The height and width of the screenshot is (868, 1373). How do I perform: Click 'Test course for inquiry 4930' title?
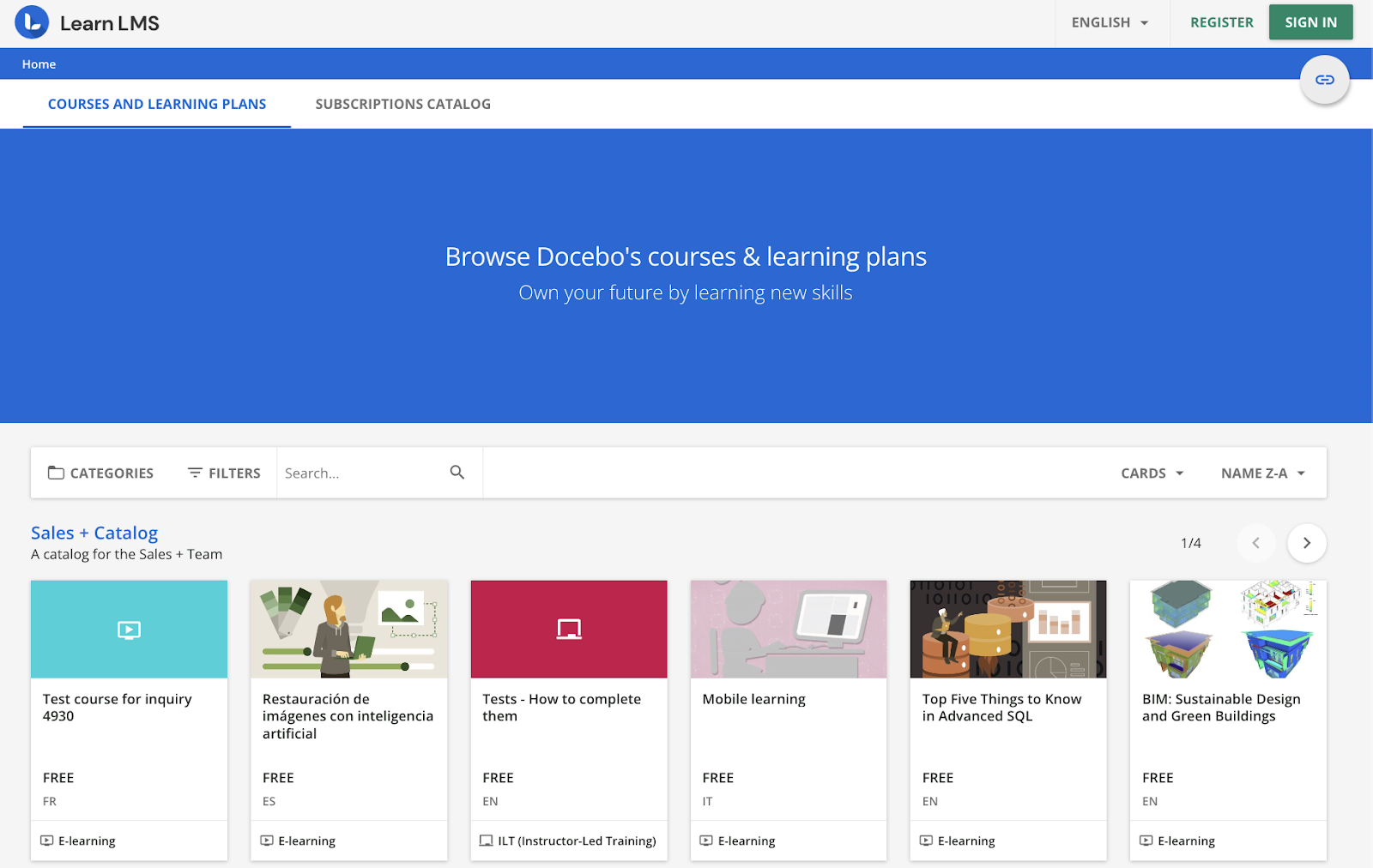(x=118, y=708)
